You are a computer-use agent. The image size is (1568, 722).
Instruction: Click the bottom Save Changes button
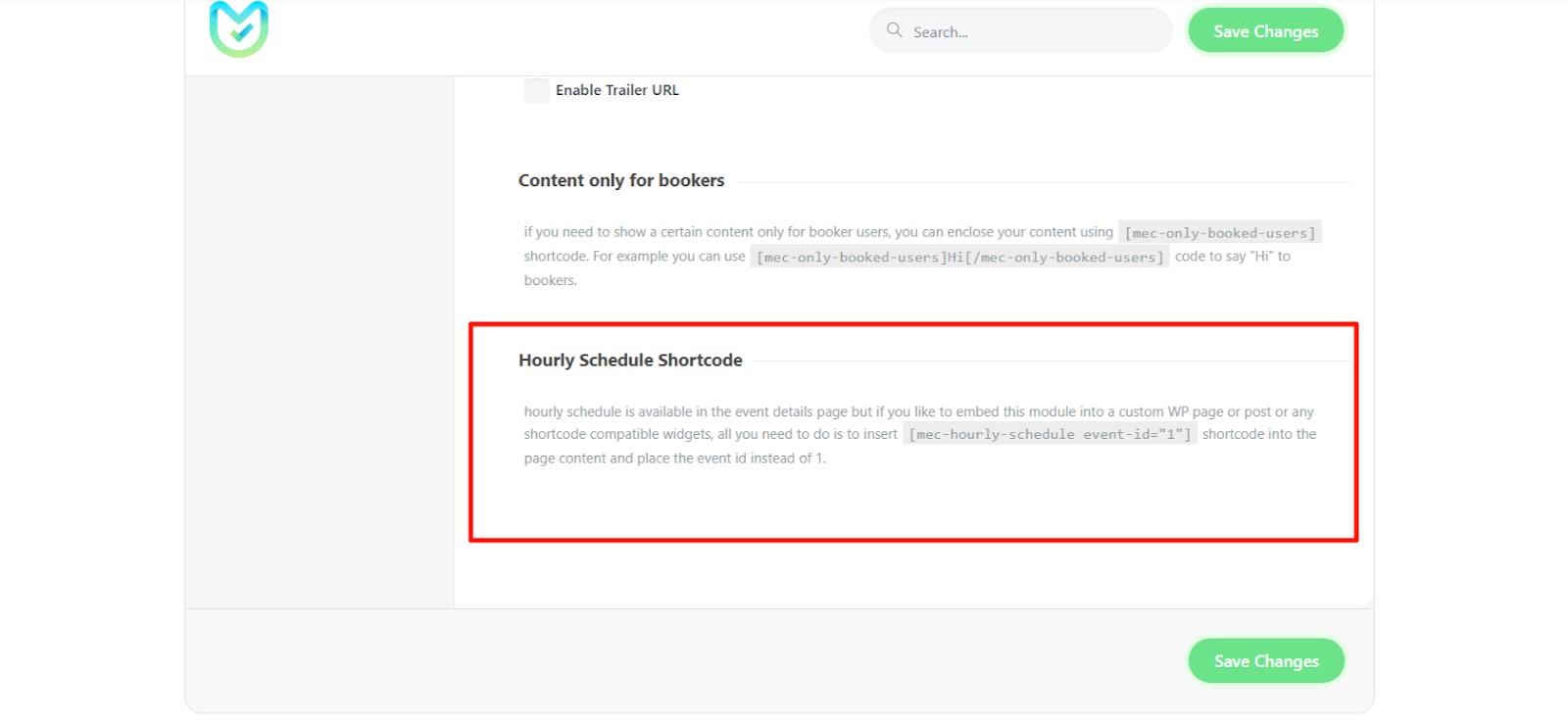pyautogui.click(x=1265, y=661)
